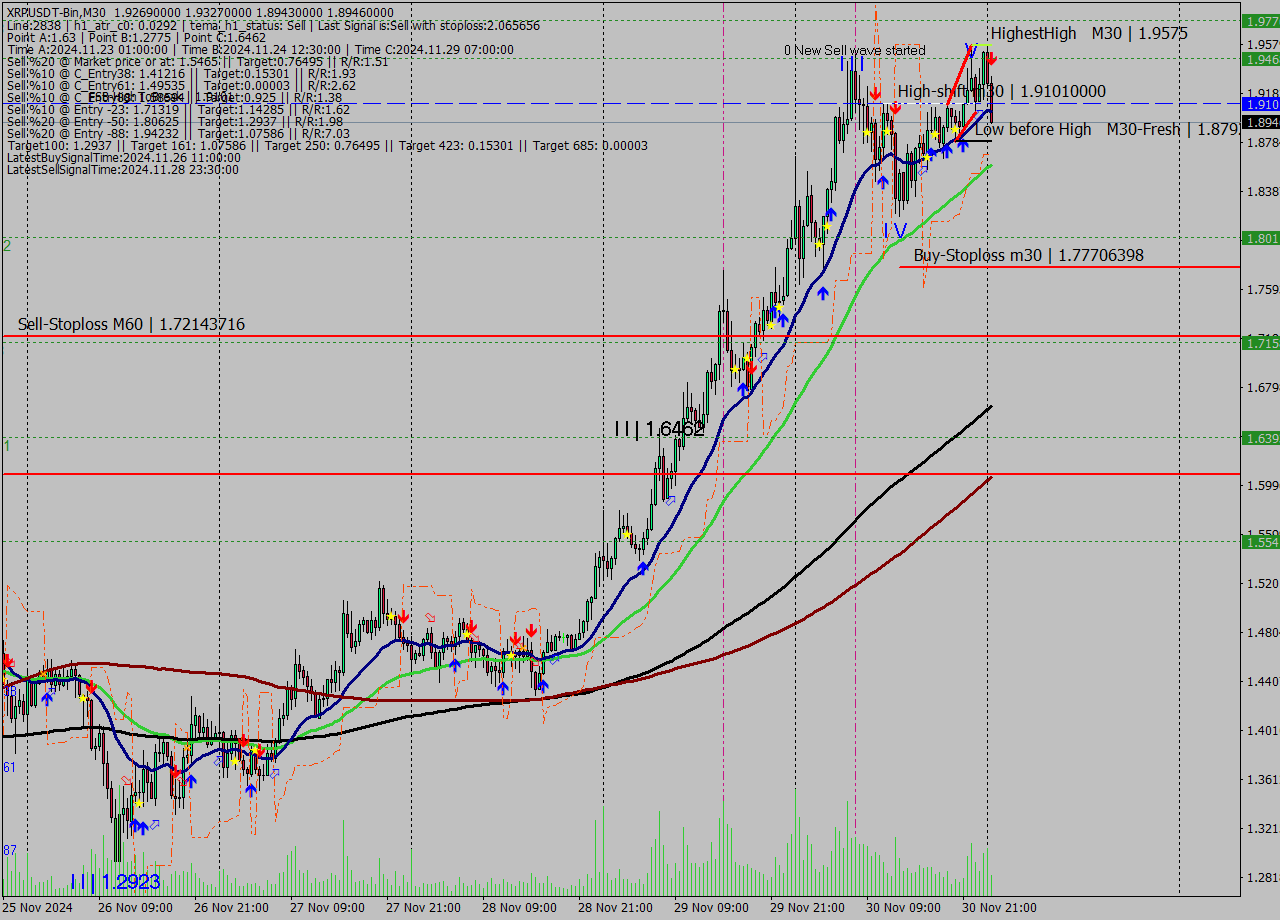Image resolution: width=1280 pixels, height=920 pixels.
Task: Click the green 1.801 price level tag
Action: click(1260, 238)
